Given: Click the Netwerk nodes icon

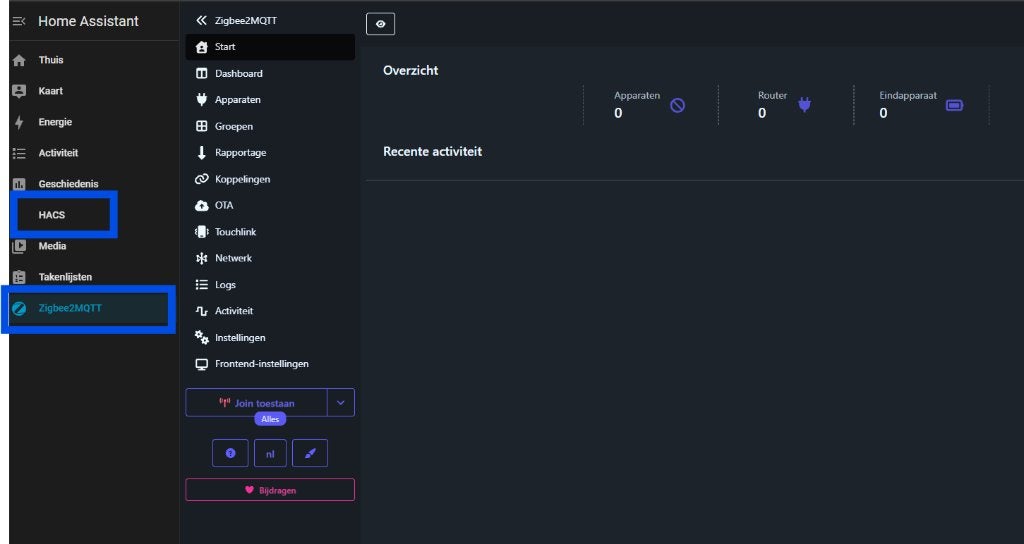Looking at the screenshot, I should pos(202,259).
